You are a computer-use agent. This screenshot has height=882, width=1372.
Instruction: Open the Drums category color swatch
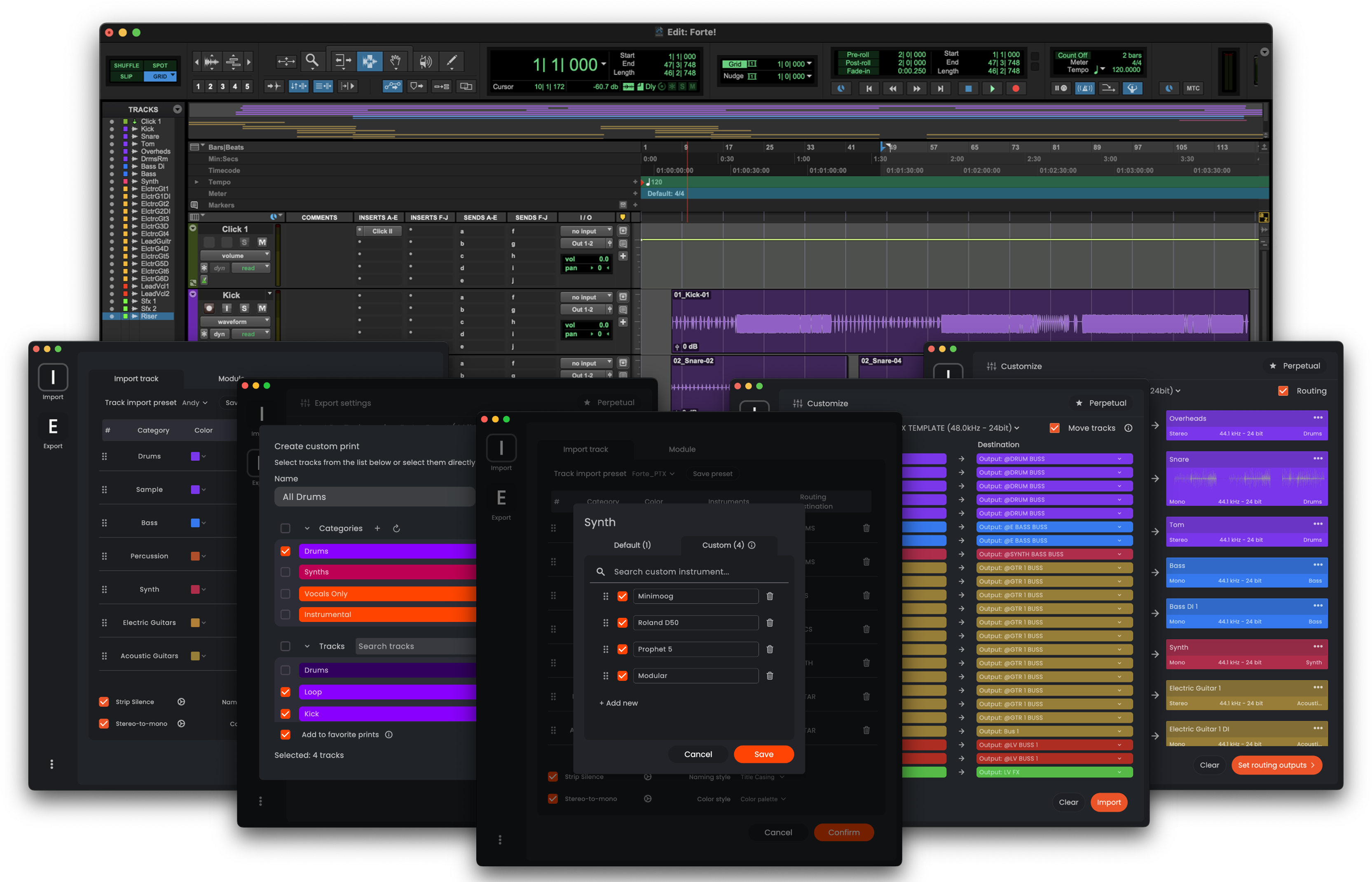coord(195,457)
